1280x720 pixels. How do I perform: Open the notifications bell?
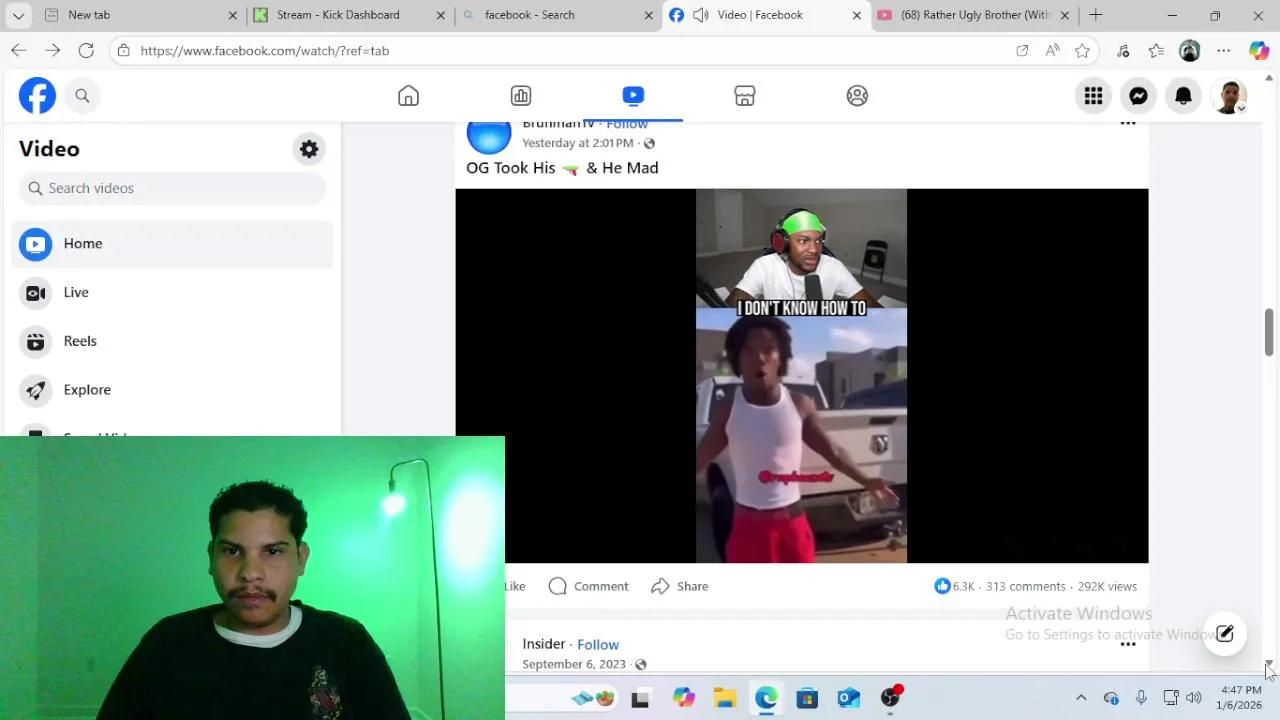tap(1183, 96)
